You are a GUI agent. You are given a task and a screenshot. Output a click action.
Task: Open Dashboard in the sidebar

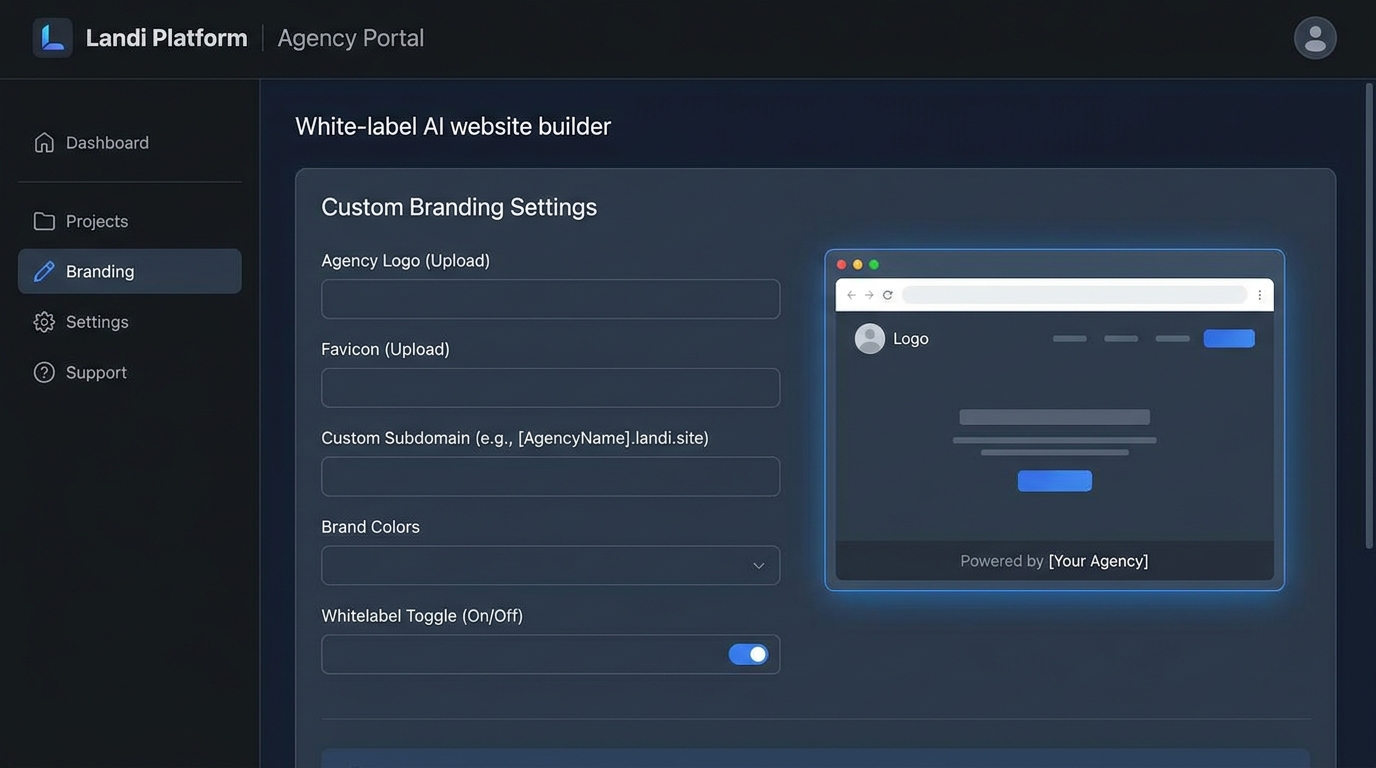[130, 143]
